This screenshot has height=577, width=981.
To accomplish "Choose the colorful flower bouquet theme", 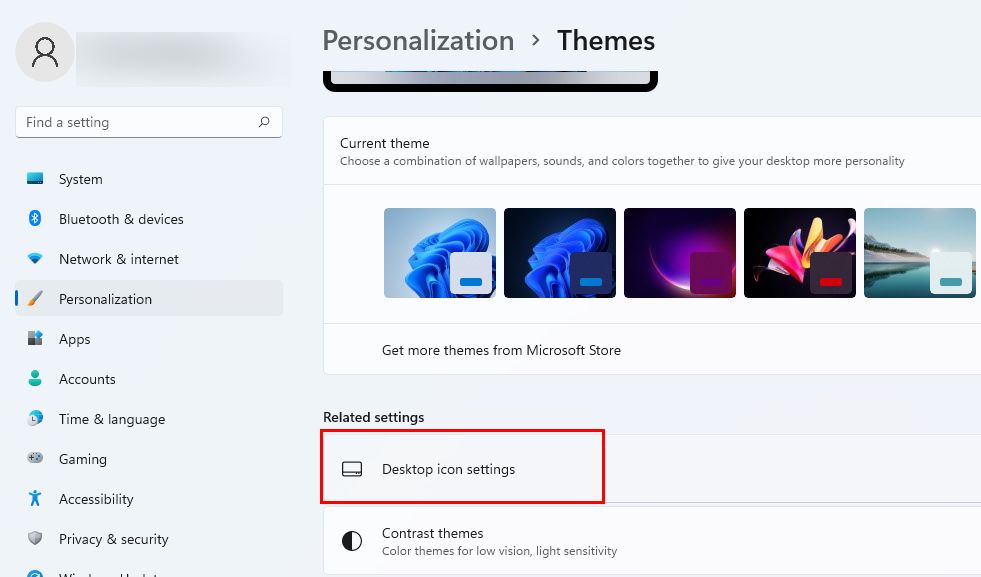I will 799,252.
